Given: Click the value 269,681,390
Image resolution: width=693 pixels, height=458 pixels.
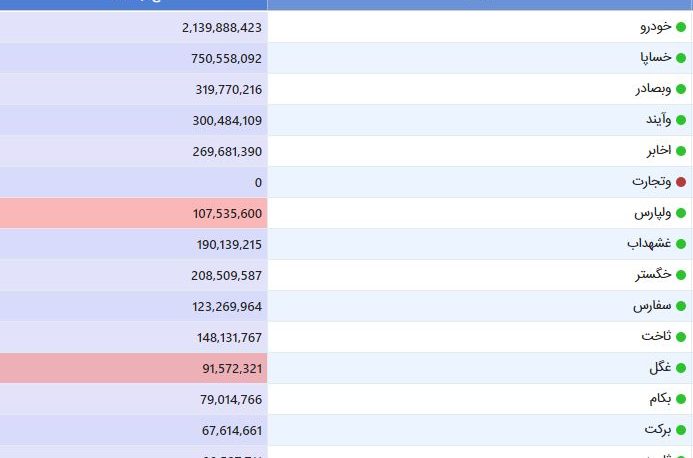Looking at the screenshot, I should tap(227, 152).
